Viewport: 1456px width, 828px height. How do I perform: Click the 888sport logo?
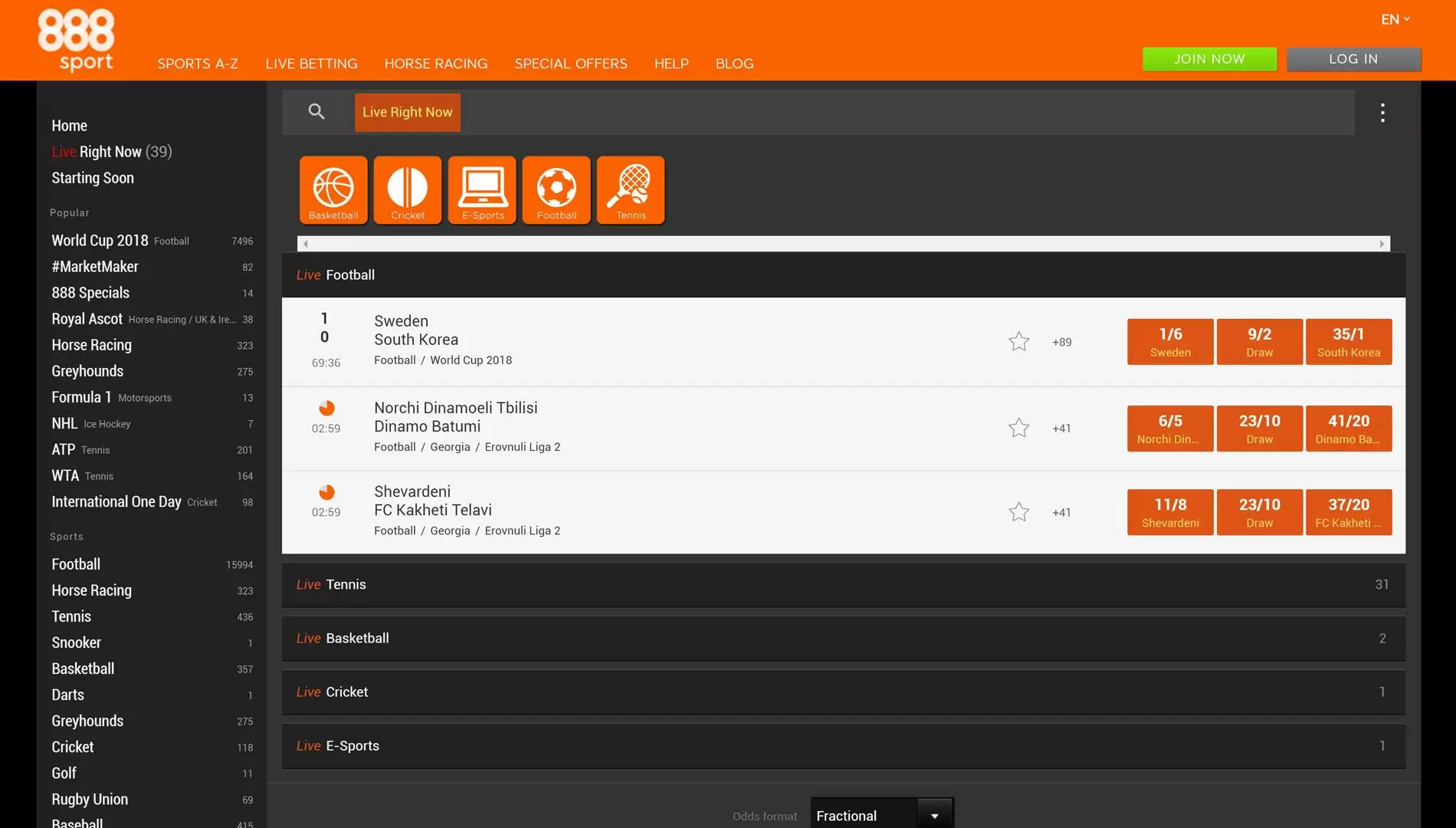click(76, 40)
